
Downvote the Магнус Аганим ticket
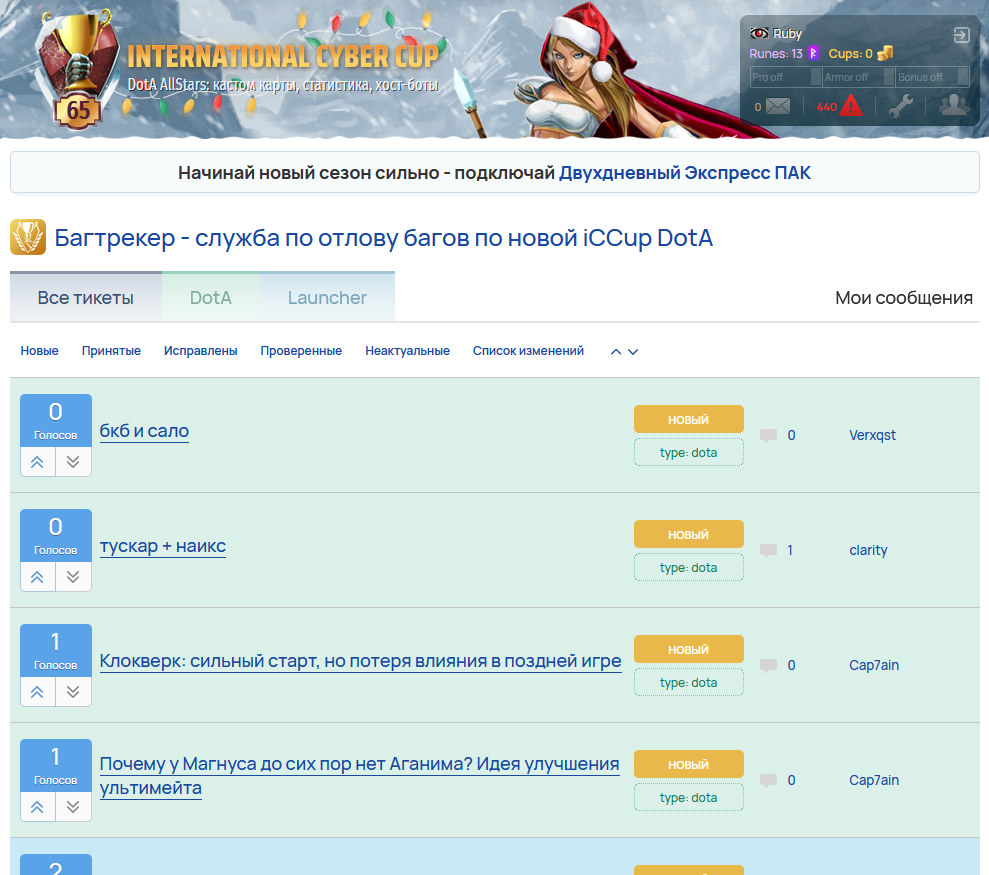tap(73, 806)
